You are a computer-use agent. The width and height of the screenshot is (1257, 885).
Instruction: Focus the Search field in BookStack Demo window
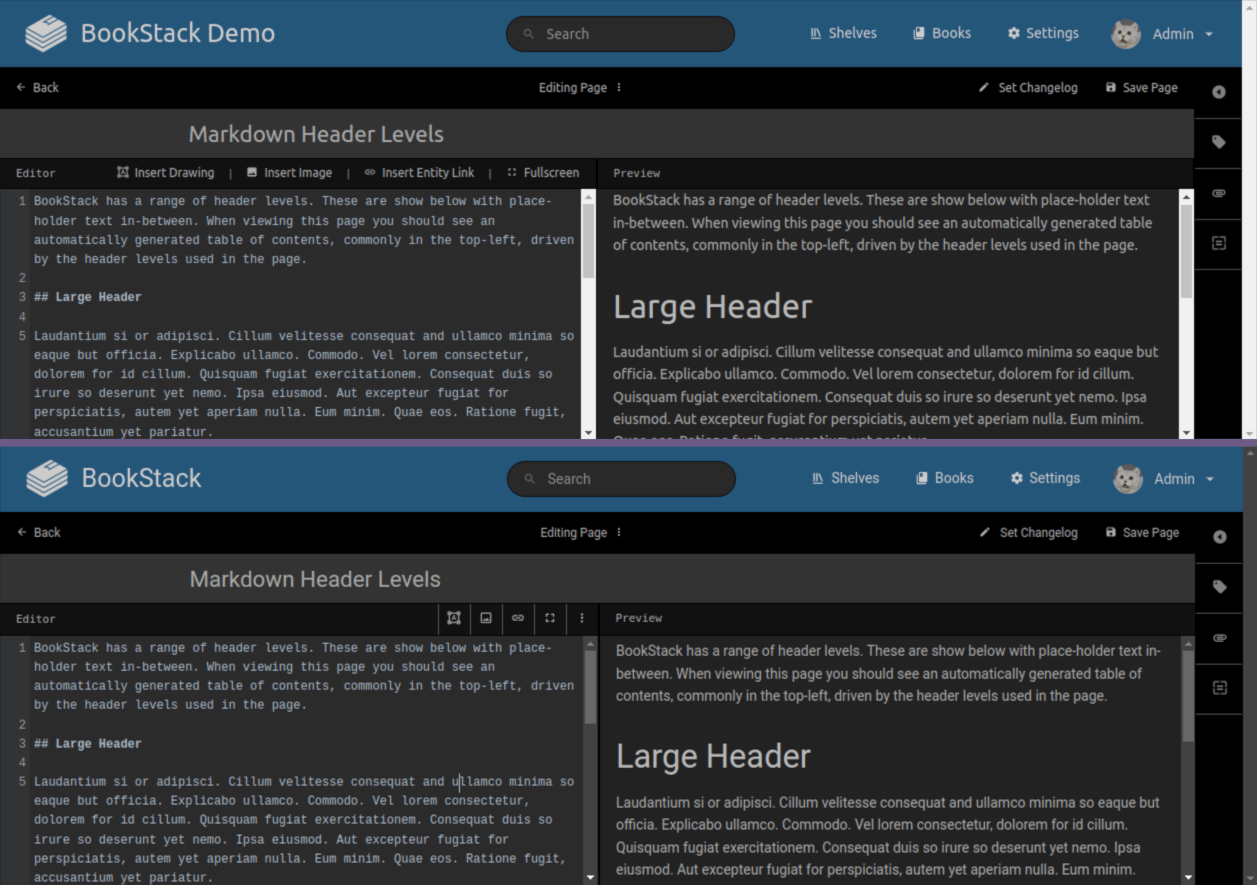[620, 34]
